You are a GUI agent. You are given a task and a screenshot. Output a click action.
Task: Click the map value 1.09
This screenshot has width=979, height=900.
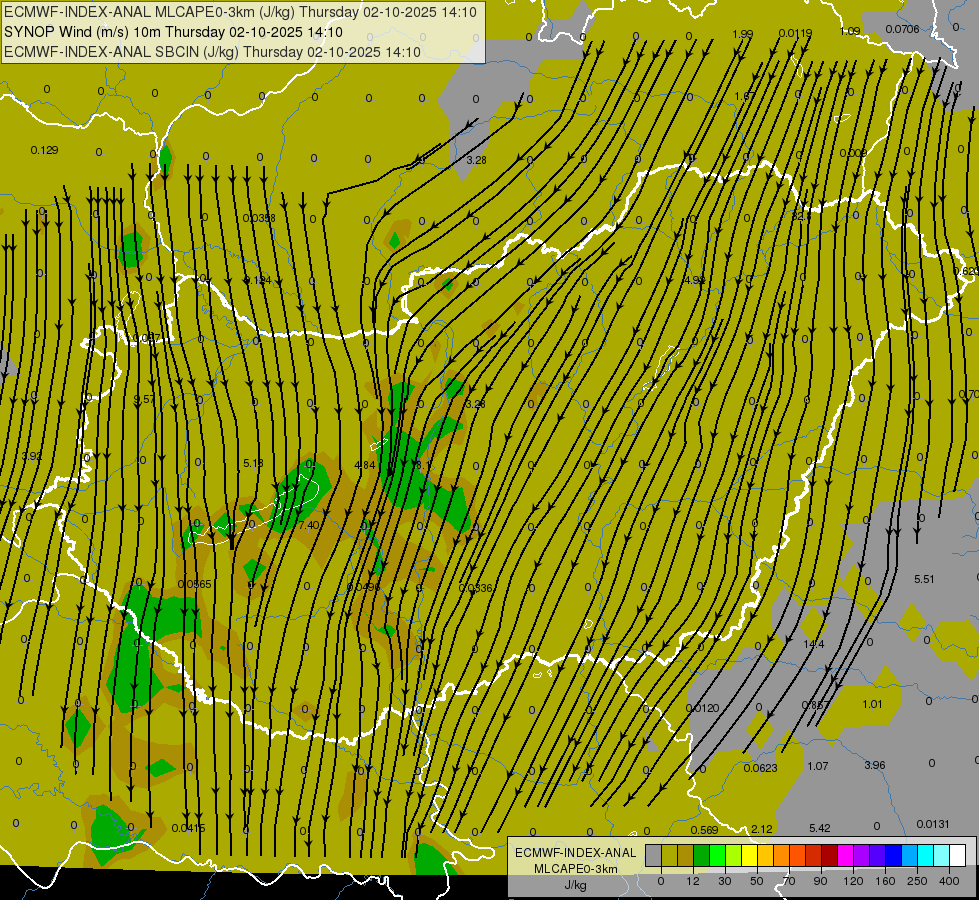pyautogui.click(x=850, y=31)
